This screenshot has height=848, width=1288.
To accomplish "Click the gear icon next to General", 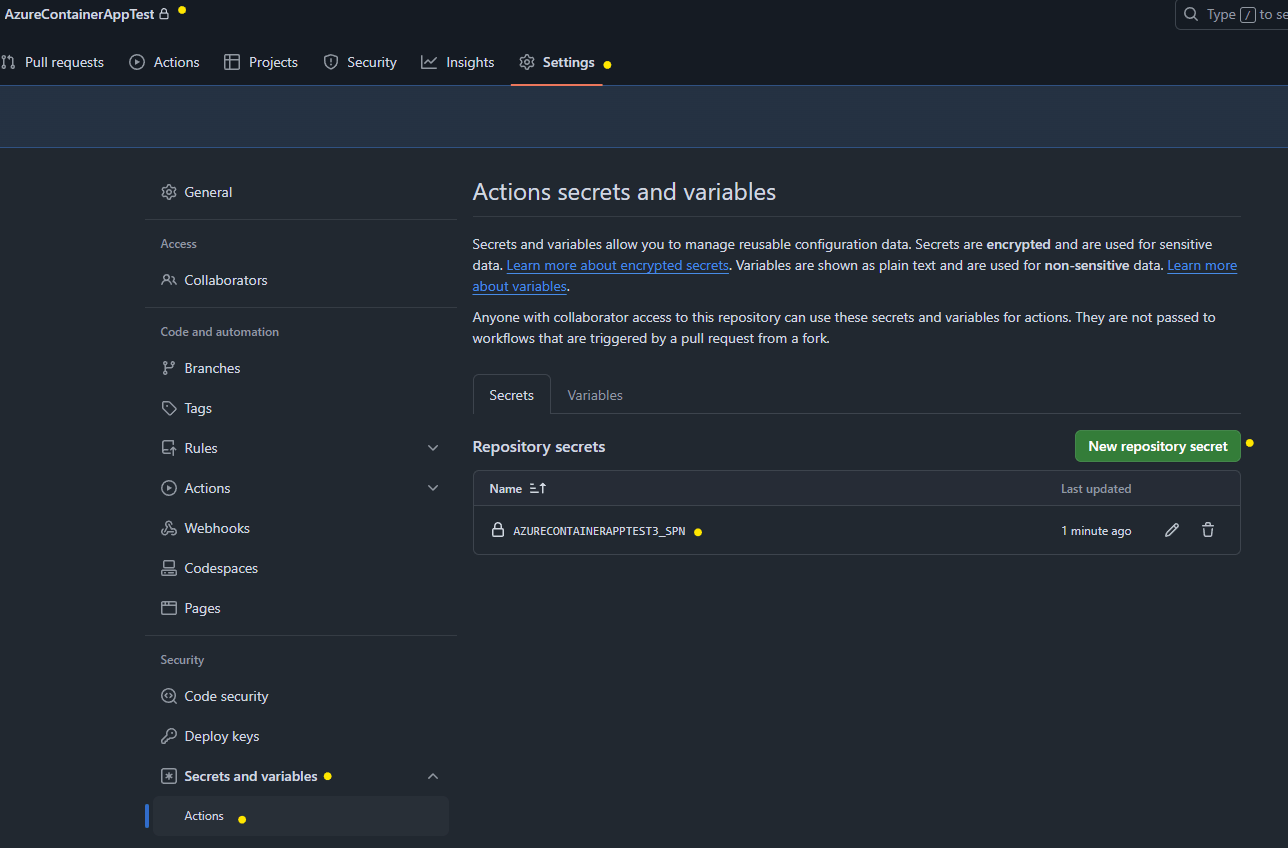I will pyautogui.click(x=169, y=192).
